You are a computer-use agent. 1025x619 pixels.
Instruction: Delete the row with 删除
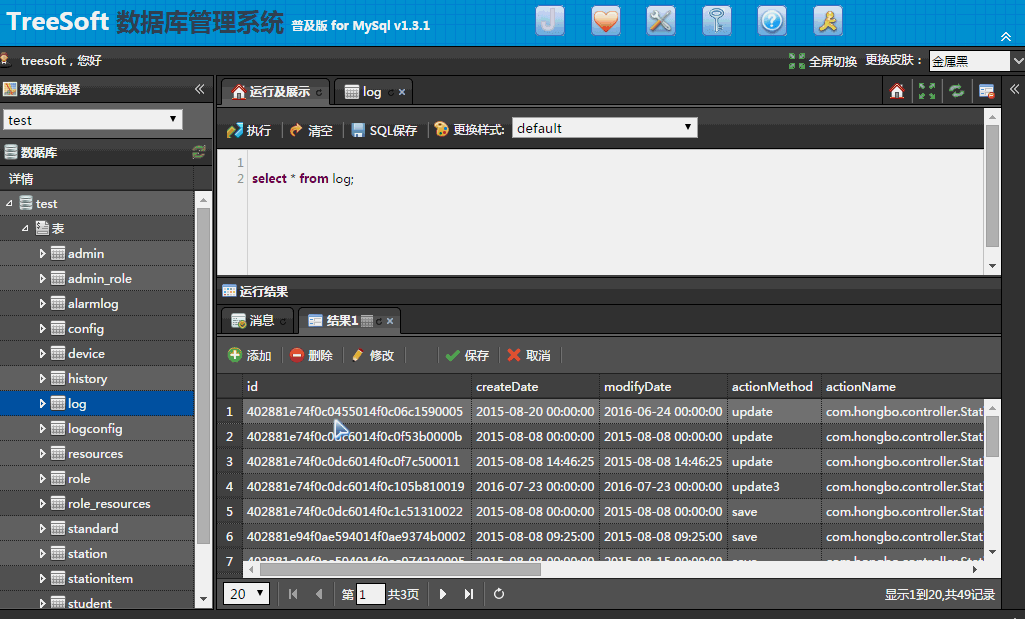click(311, 355)
